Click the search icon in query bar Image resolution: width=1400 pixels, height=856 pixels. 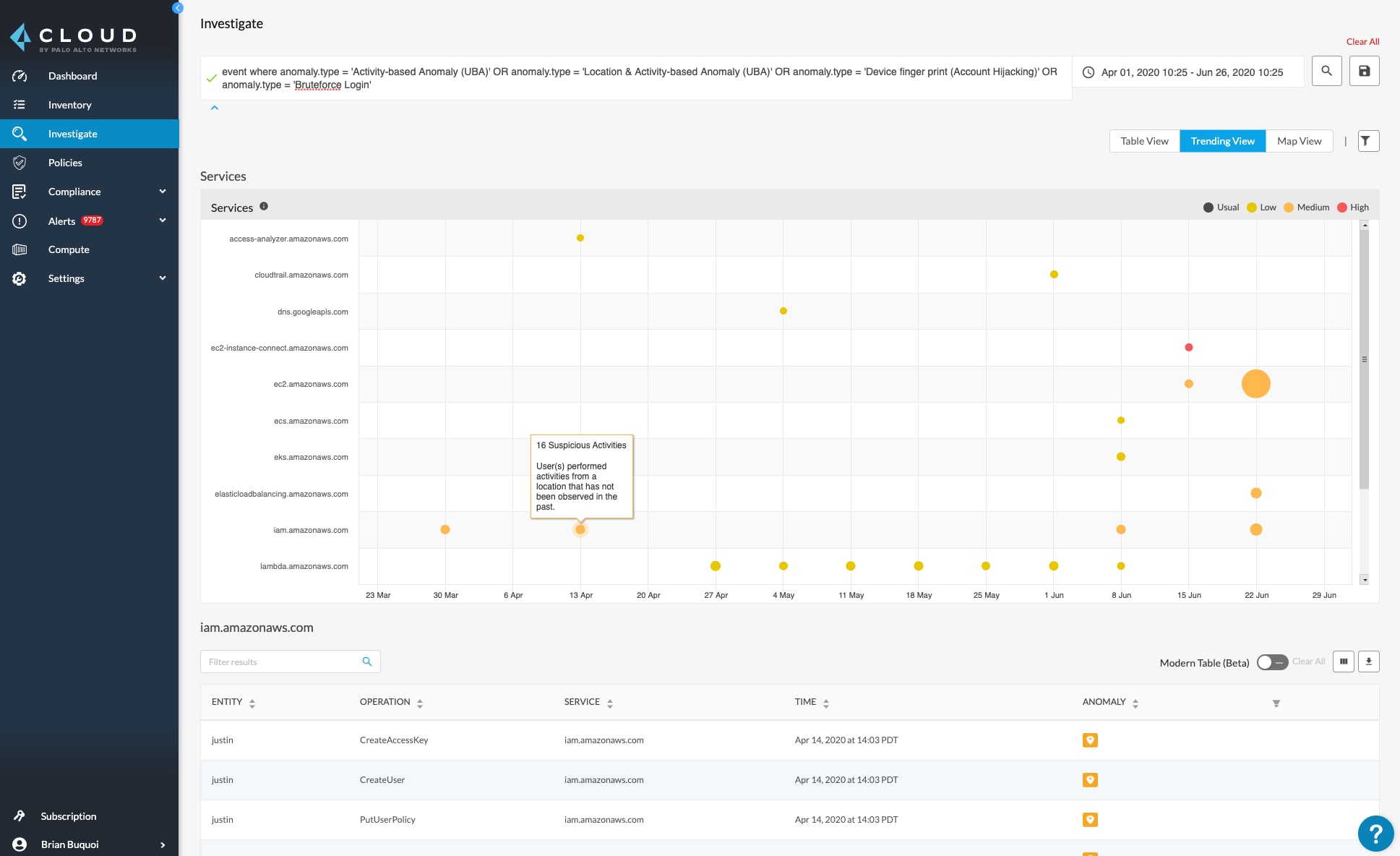pyautogui.click(x=1326, y=72)
